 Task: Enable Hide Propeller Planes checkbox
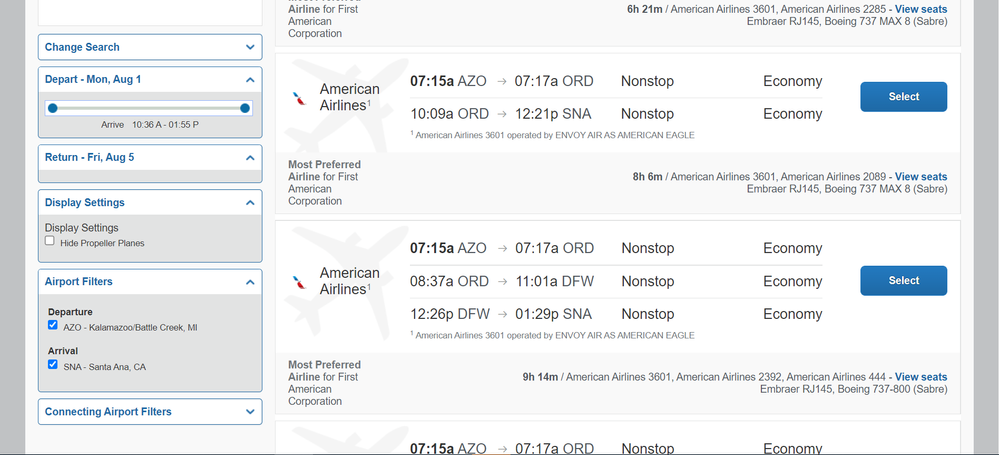50,241
